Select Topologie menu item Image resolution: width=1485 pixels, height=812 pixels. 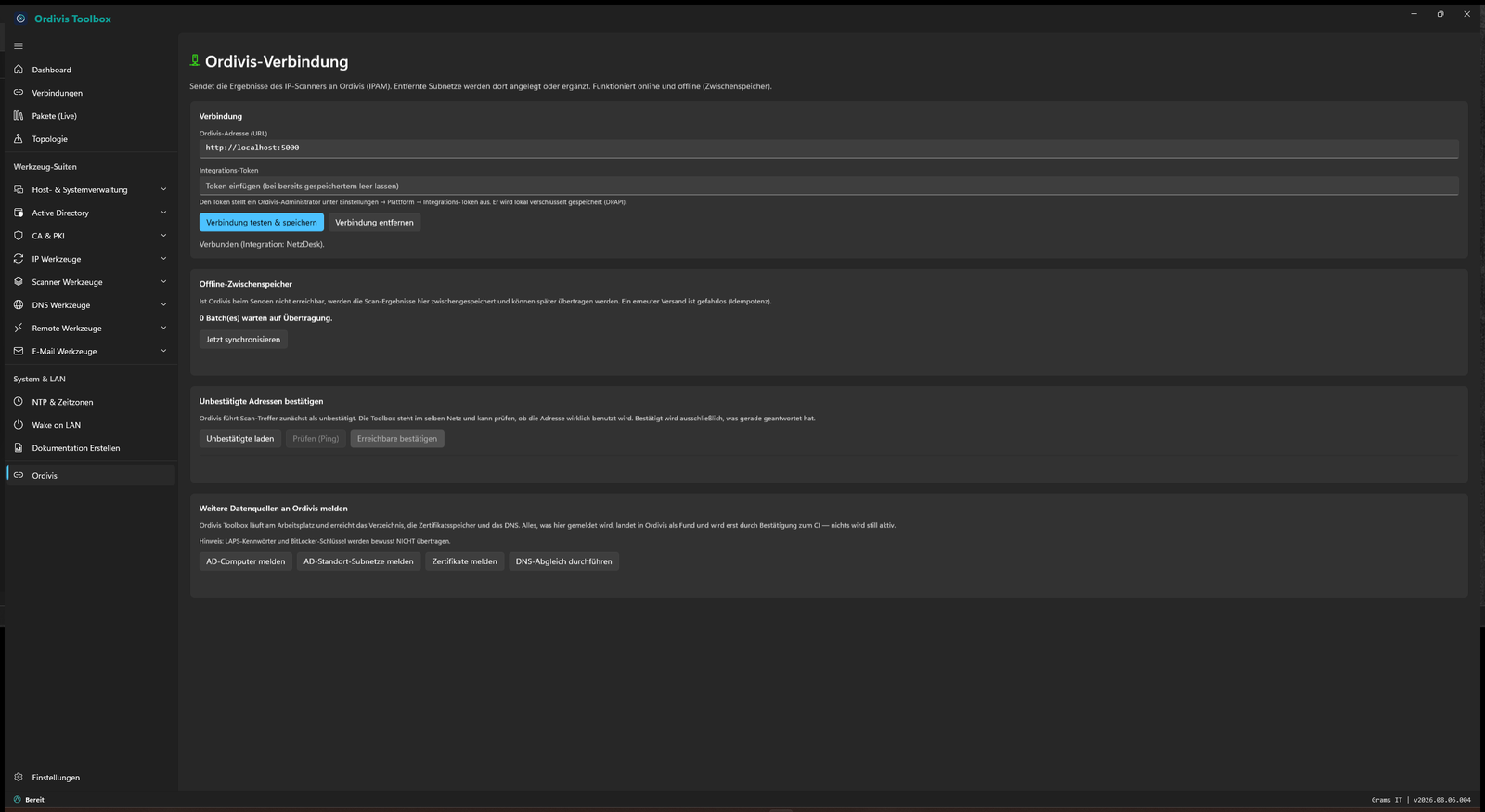91,139
